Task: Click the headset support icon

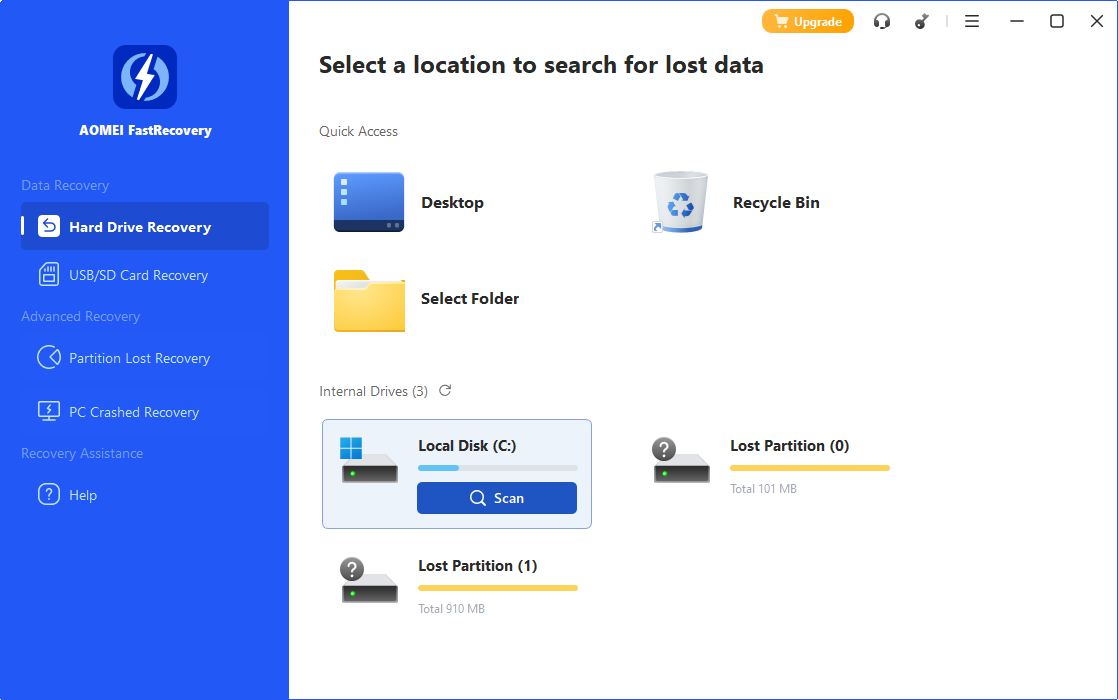Action: [882, 20]
